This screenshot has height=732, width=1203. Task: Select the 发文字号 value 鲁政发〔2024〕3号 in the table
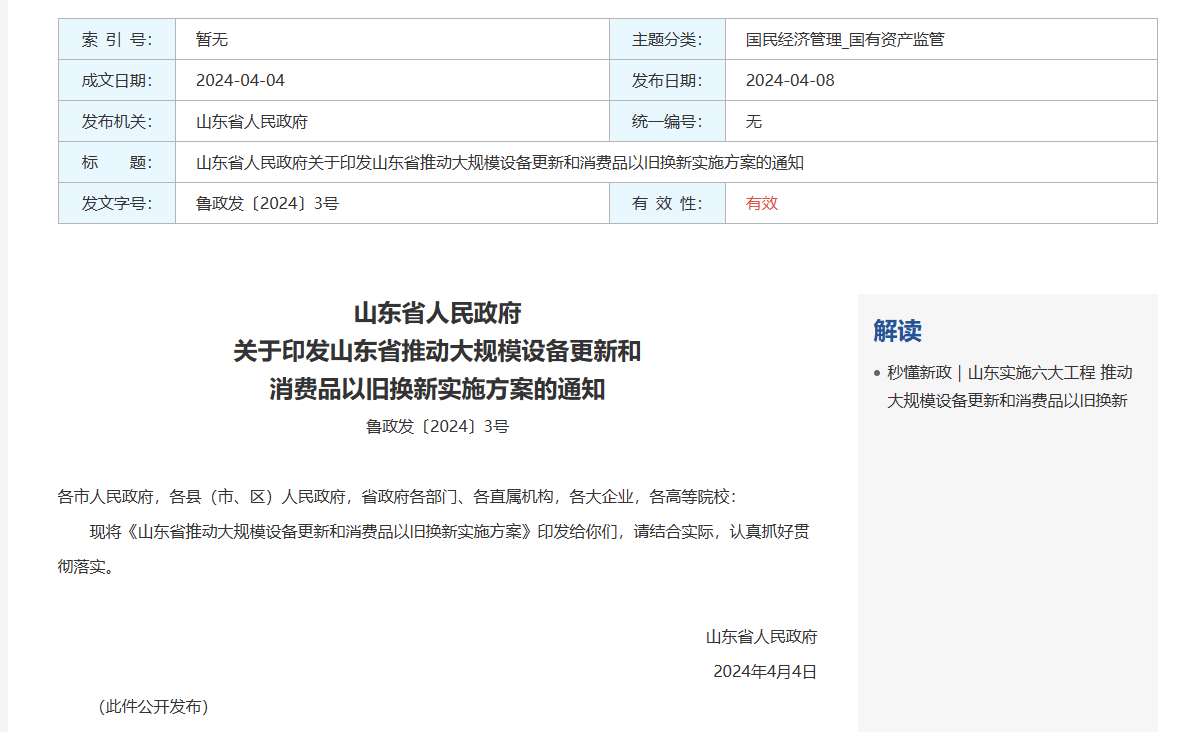pyautogui.click(x=267, y=204)
